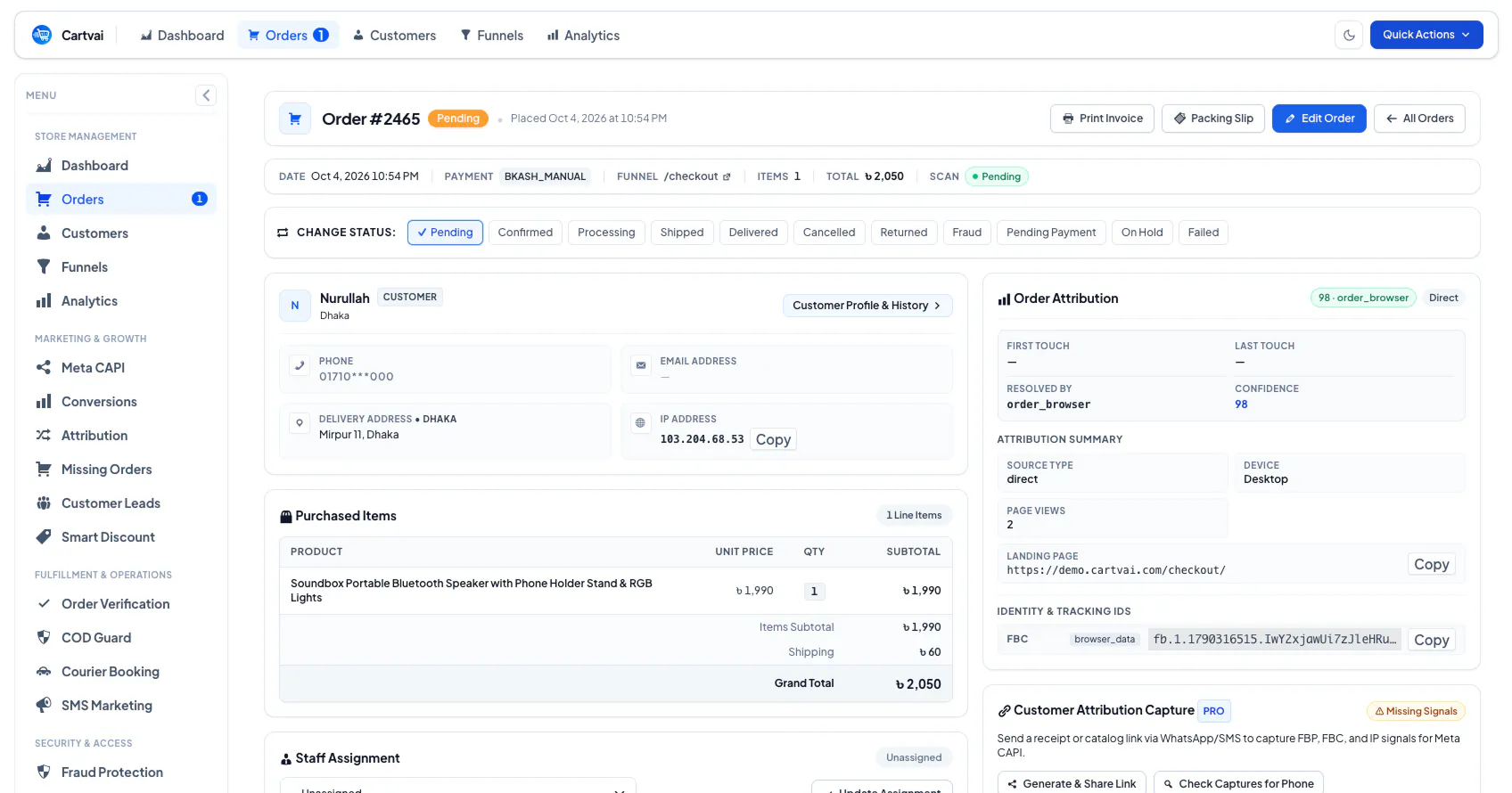Click the Edit Order button
The height and width of the screenshot is (793, 1512).
(1319, 119)
